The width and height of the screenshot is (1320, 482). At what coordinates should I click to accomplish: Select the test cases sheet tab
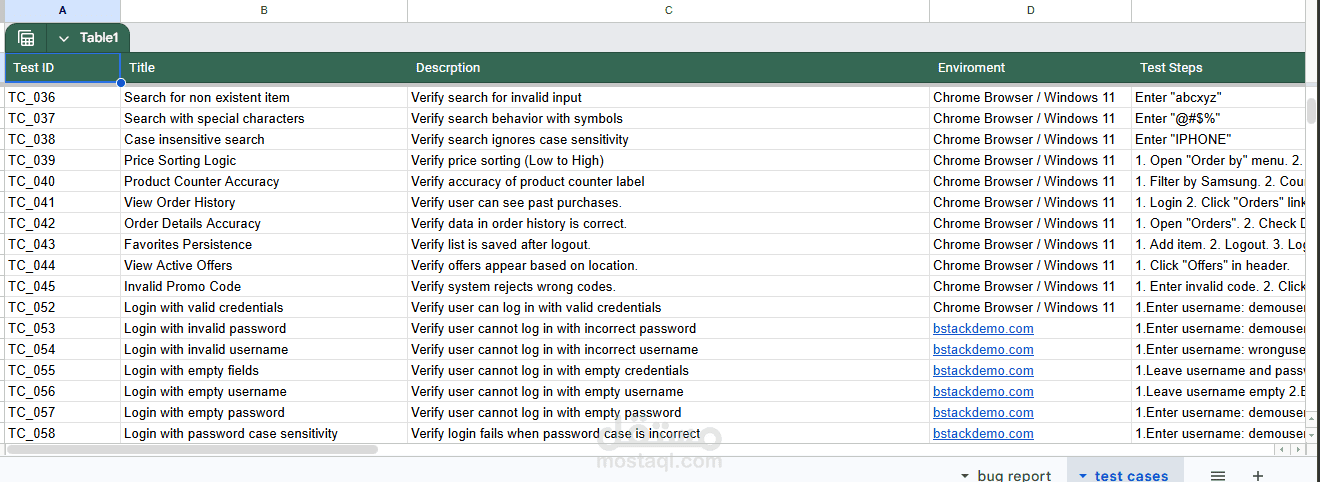(1131, 476)
